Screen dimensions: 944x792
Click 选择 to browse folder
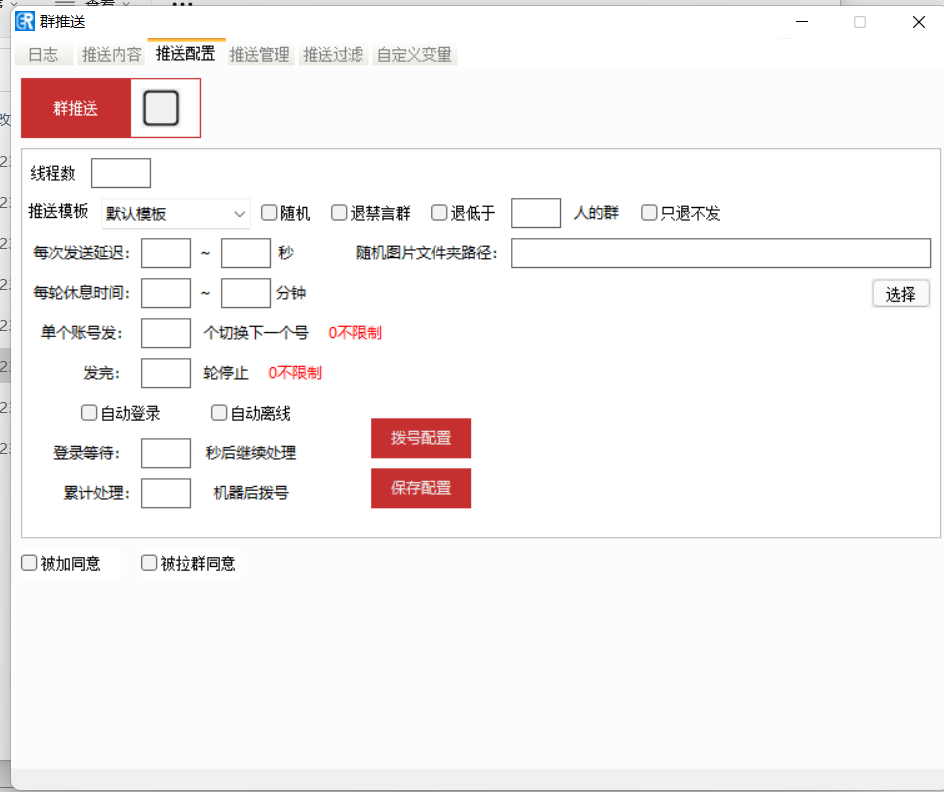pyautogui.click(x=900, y=294)
